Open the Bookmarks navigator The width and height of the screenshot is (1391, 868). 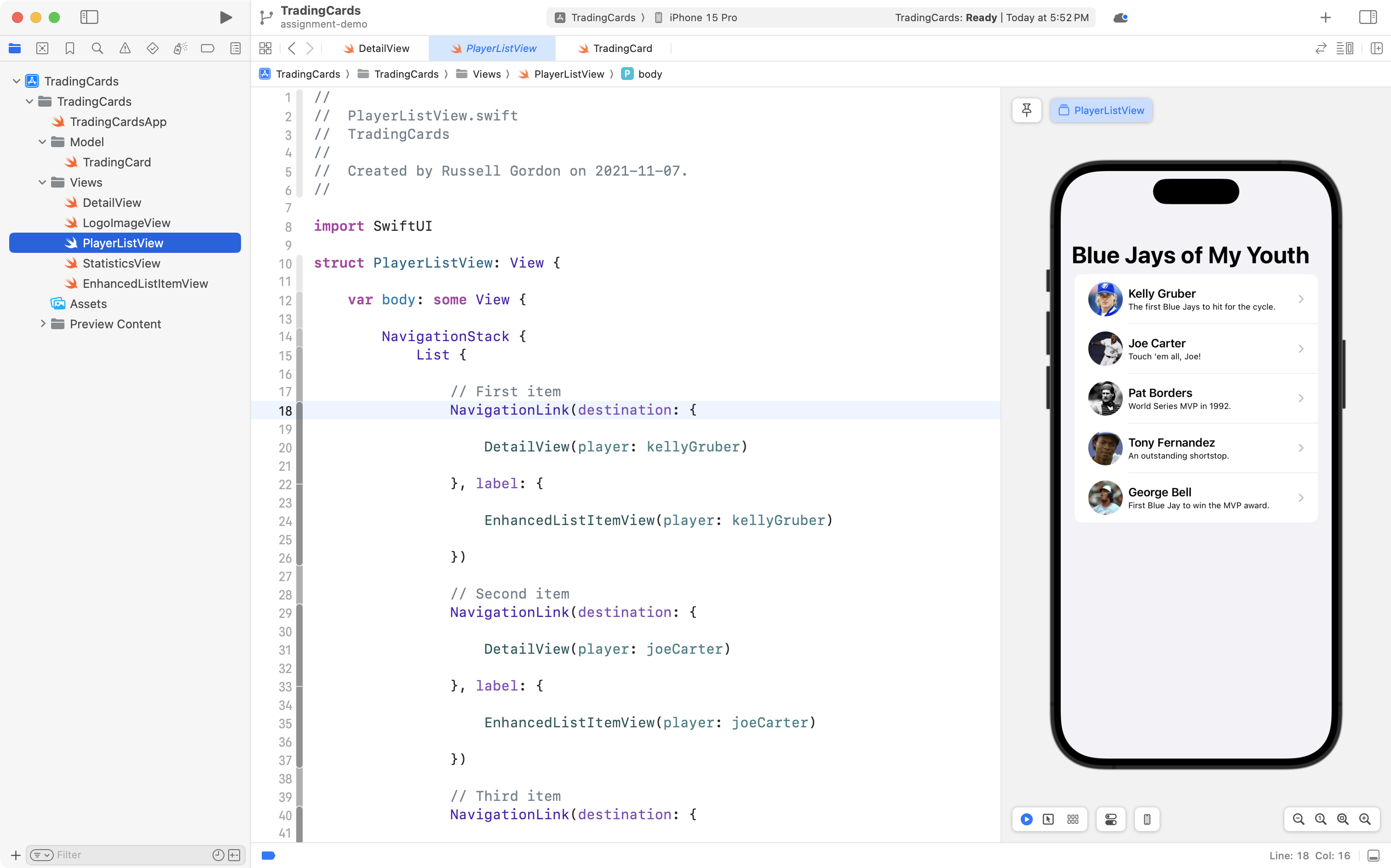(x=70, y=48)
